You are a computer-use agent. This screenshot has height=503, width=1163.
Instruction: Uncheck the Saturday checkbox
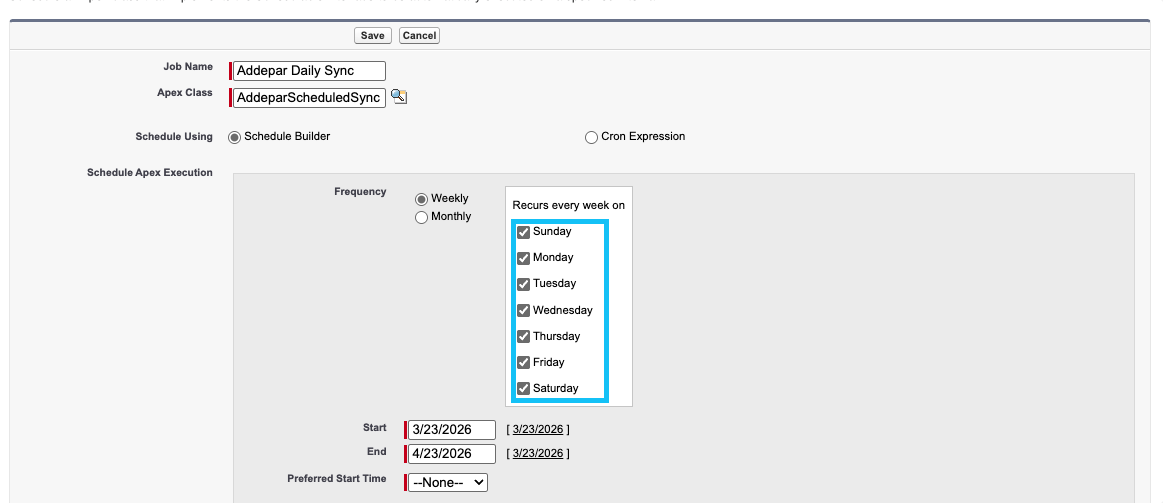(524, 389)
